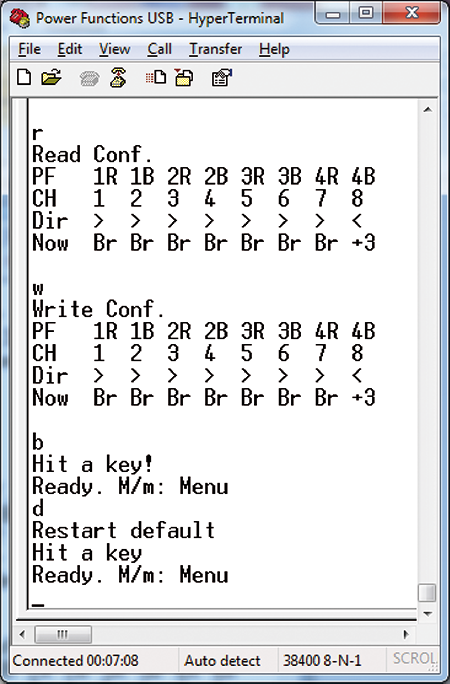Click the Disconnect phone icon
Viewport: 450px width, 684px height.
[118, 77]
